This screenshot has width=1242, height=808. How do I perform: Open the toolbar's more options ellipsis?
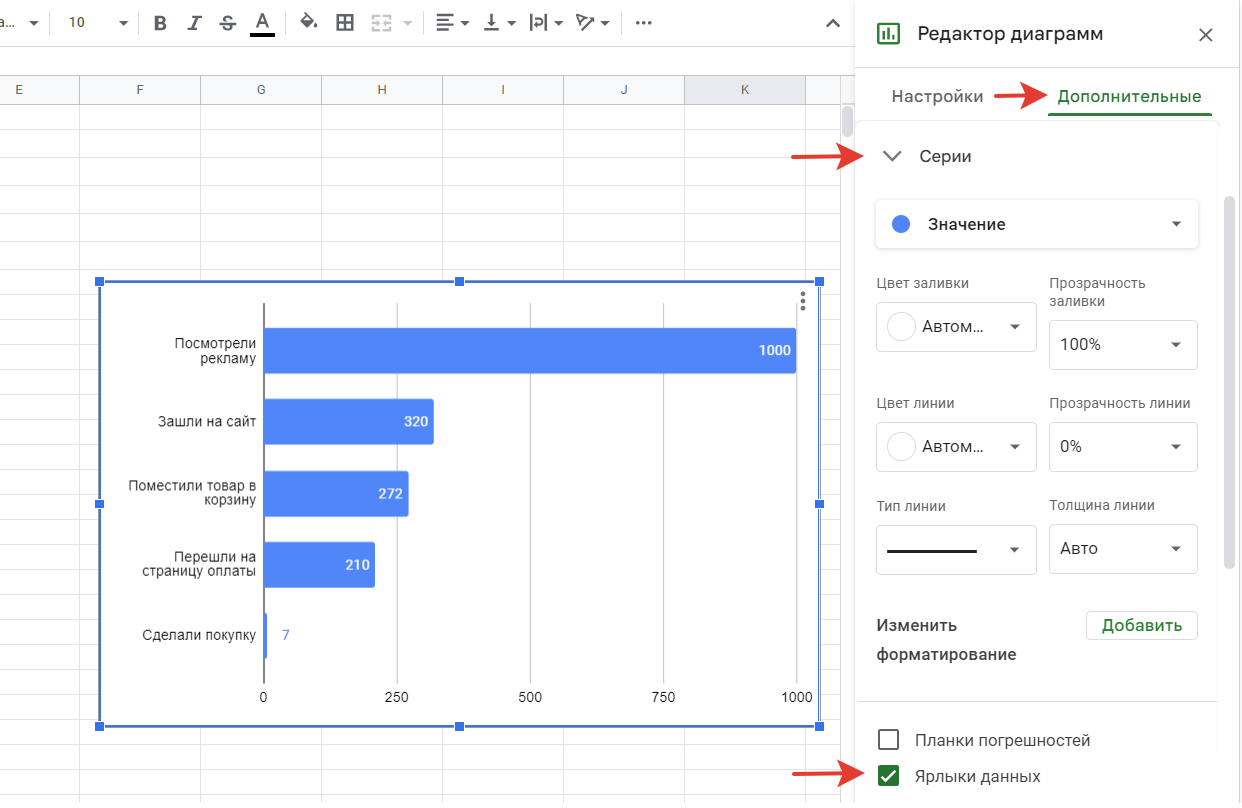[644, 23]
